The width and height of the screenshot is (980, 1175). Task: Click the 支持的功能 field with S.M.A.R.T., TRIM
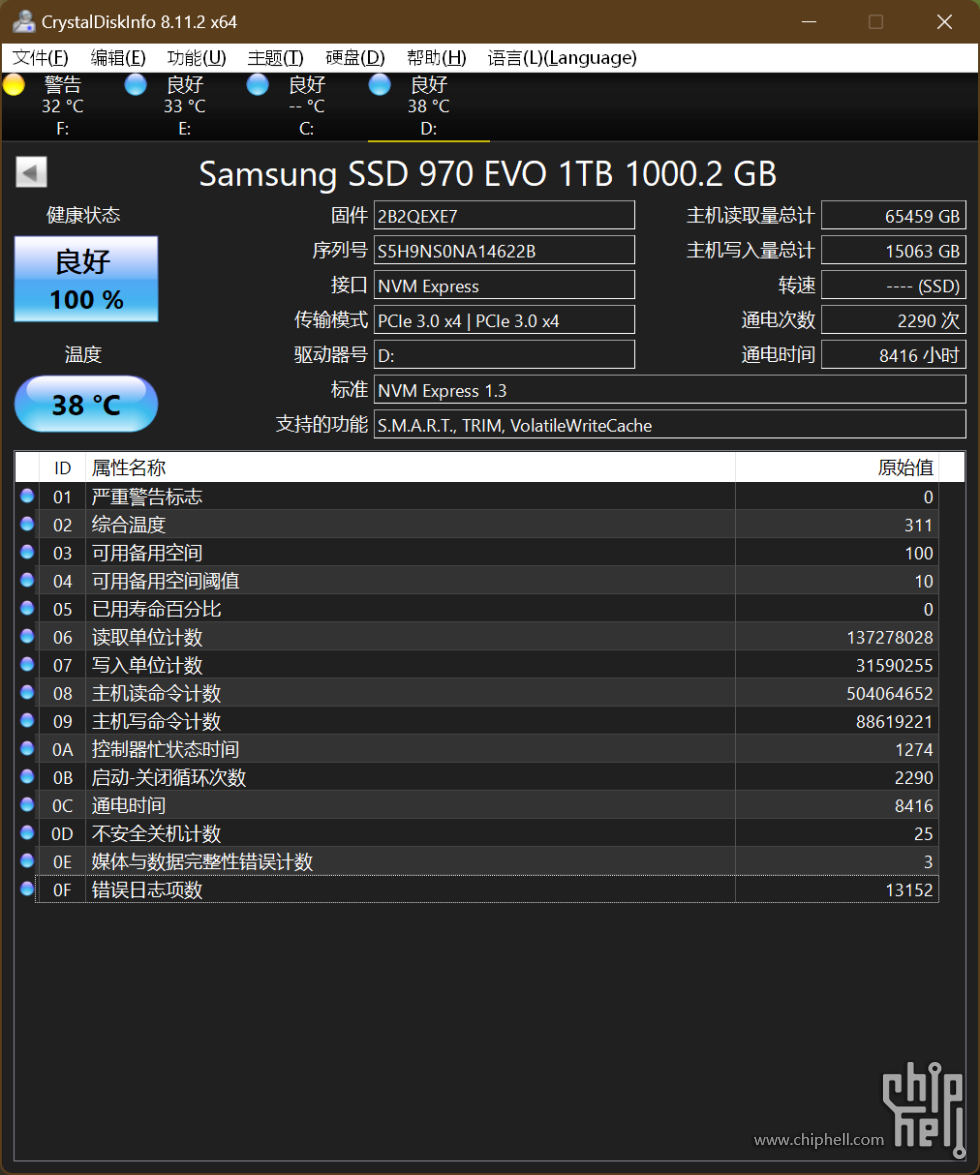click(x=670, y=425)
